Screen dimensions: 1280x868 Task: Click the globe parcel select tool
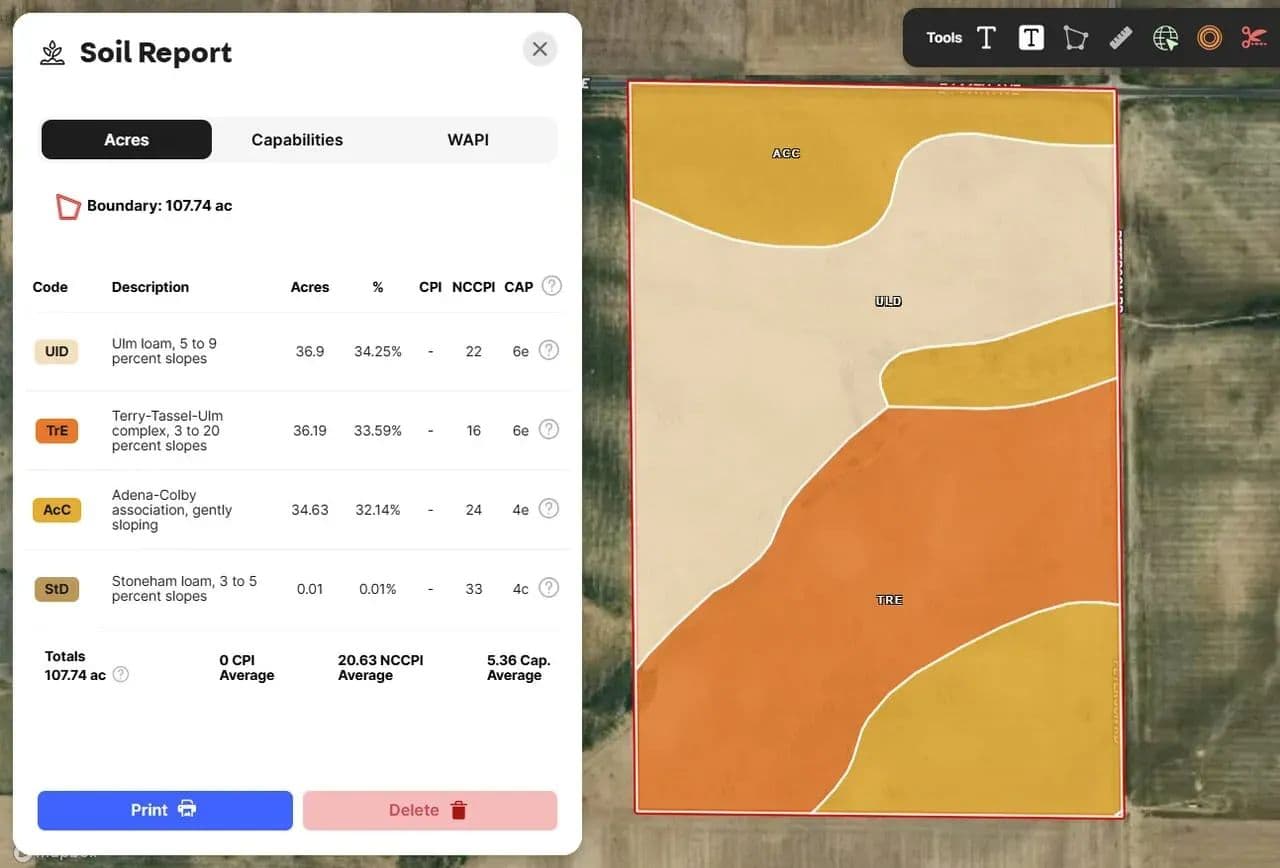pyautogui.click(x=1165, y=38)
